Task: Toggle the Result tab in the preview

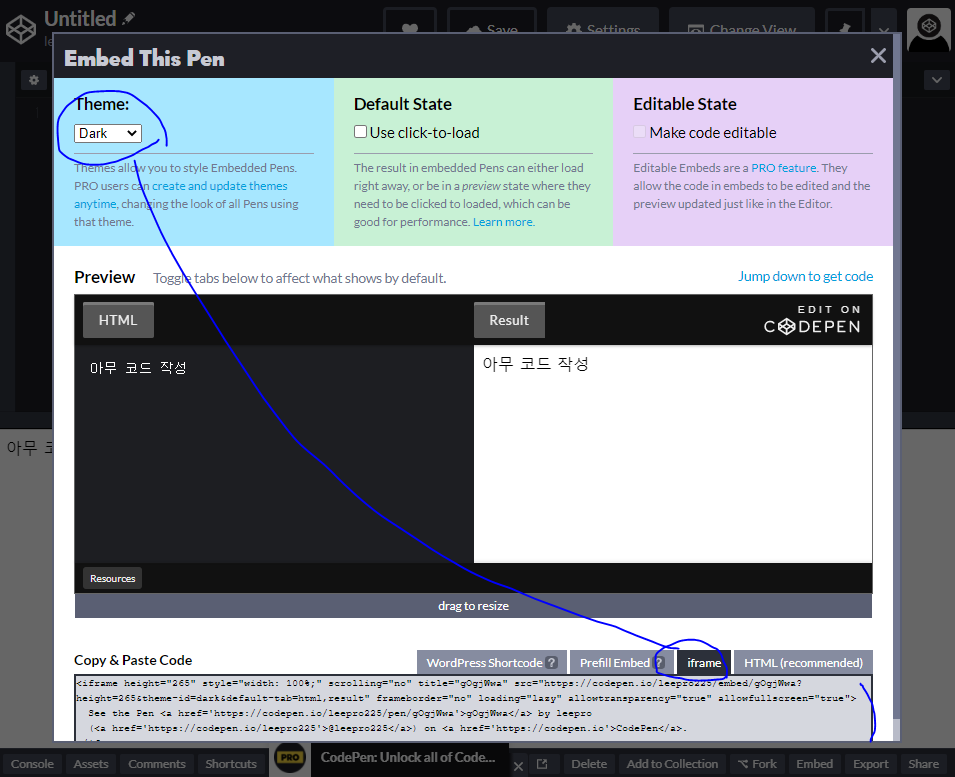Action: pyautogui.click(x=509, y=320)
